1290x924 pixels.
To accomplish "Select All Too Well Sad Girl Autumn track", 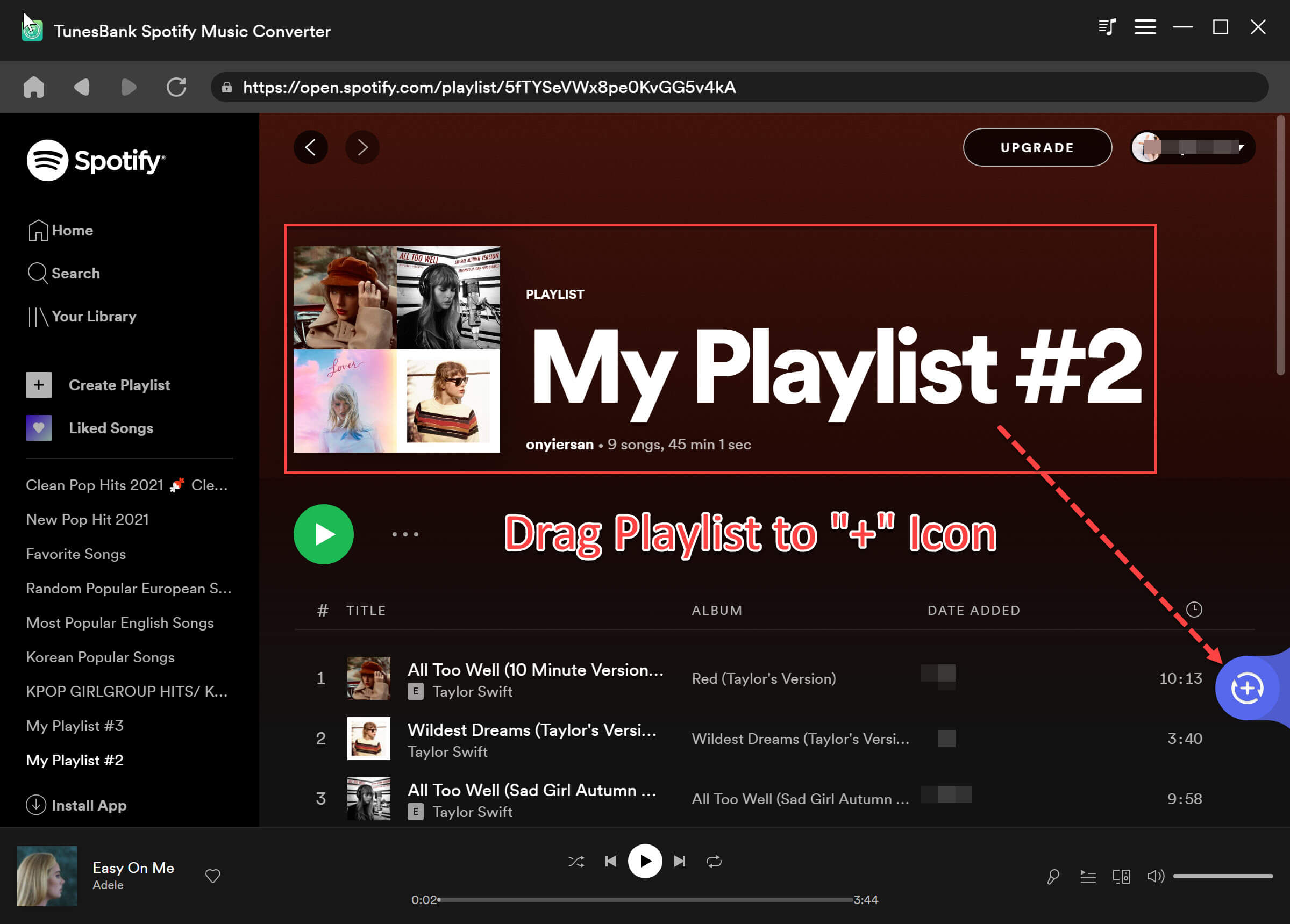I will 532,790.
